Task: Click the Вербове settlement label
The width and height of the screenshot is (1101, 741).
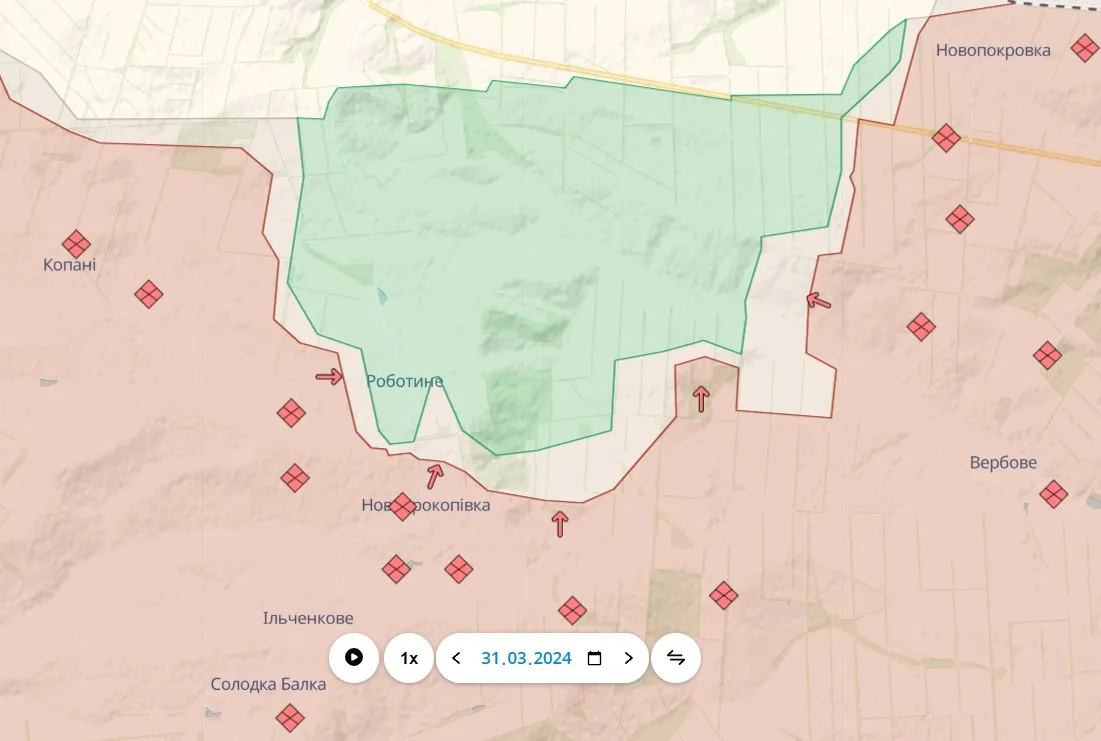Action: pyautogui.click(x=1003, y=463)
